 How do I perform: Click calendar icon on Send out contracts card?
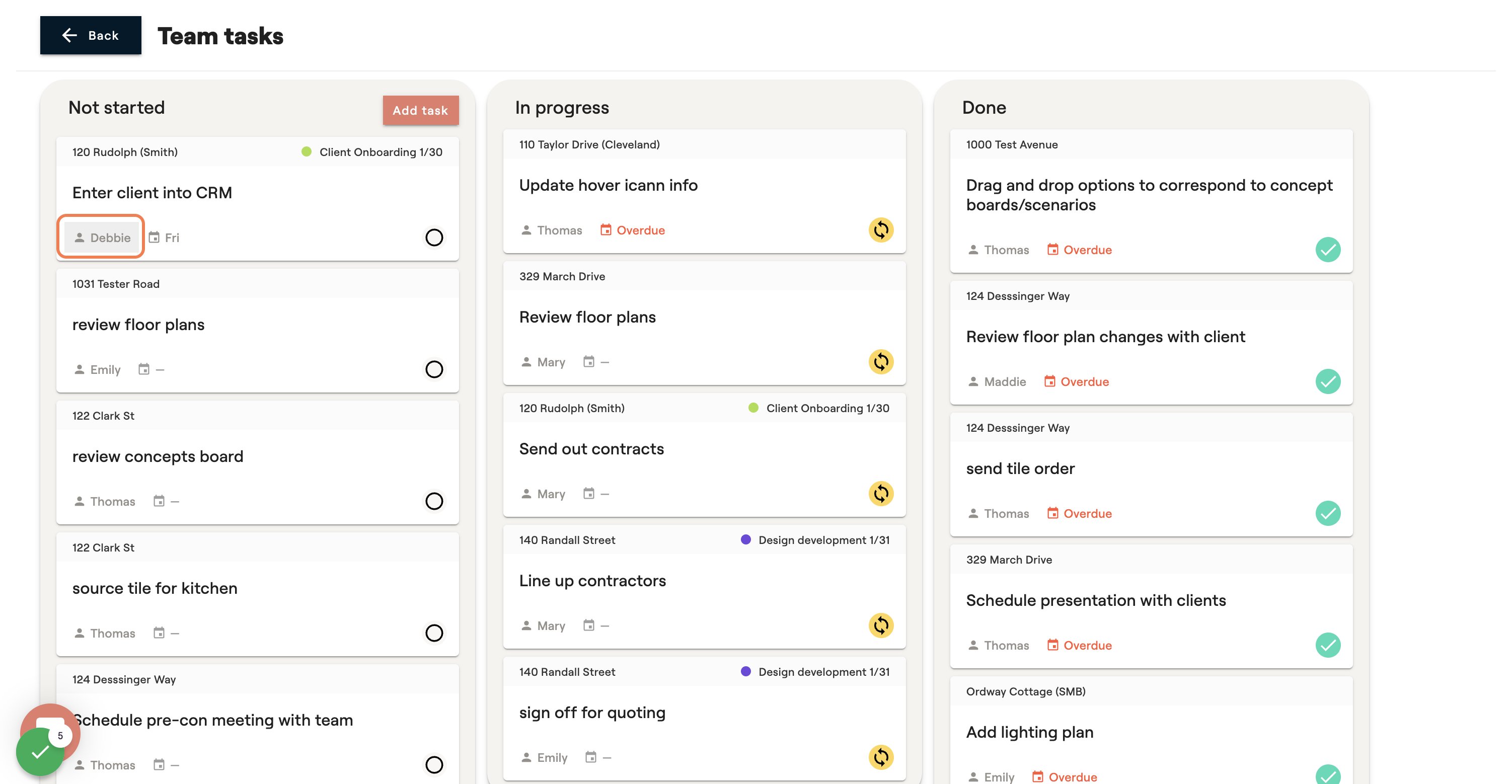tap(589, 494)
